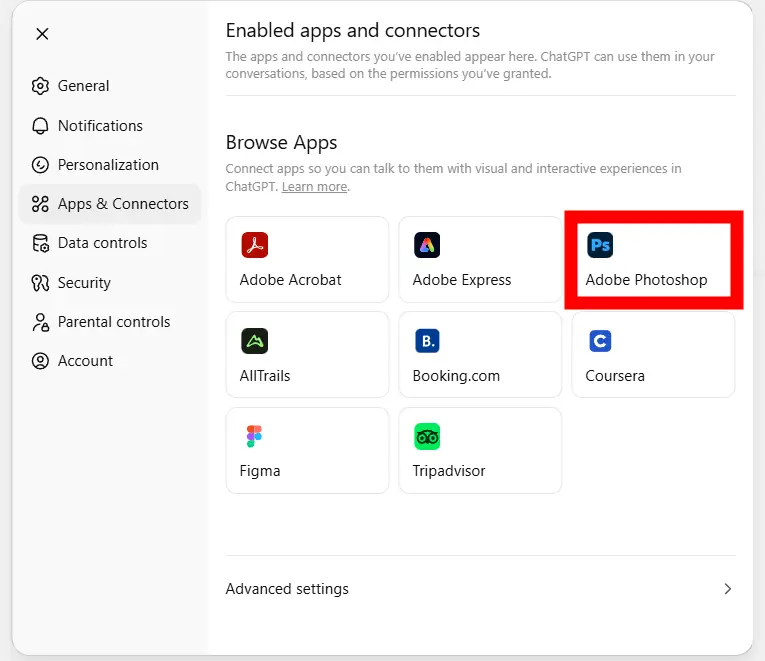Click the Adobe Express app icon

coord(427,245)
